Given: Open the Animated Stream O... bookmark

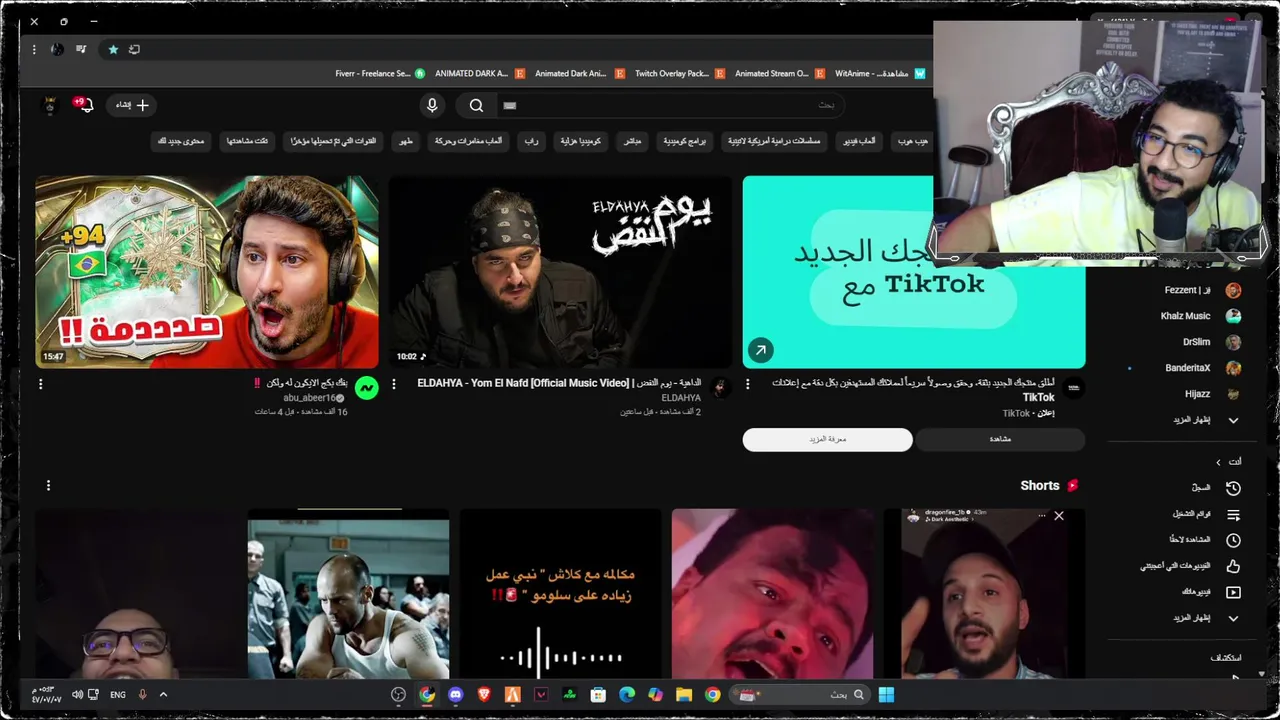Looking at the screenshot, I should pos(778,73).
